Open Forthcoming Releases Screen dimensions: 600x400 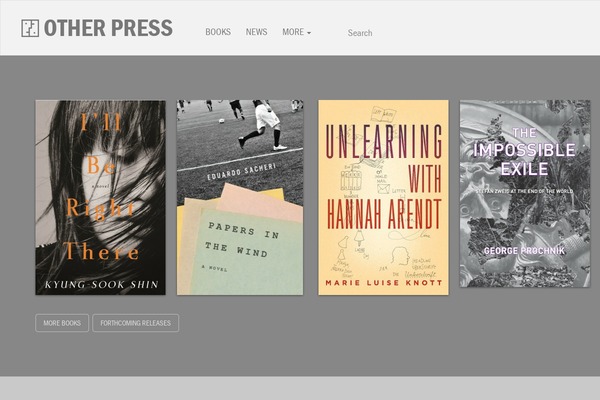pos(135,323)
